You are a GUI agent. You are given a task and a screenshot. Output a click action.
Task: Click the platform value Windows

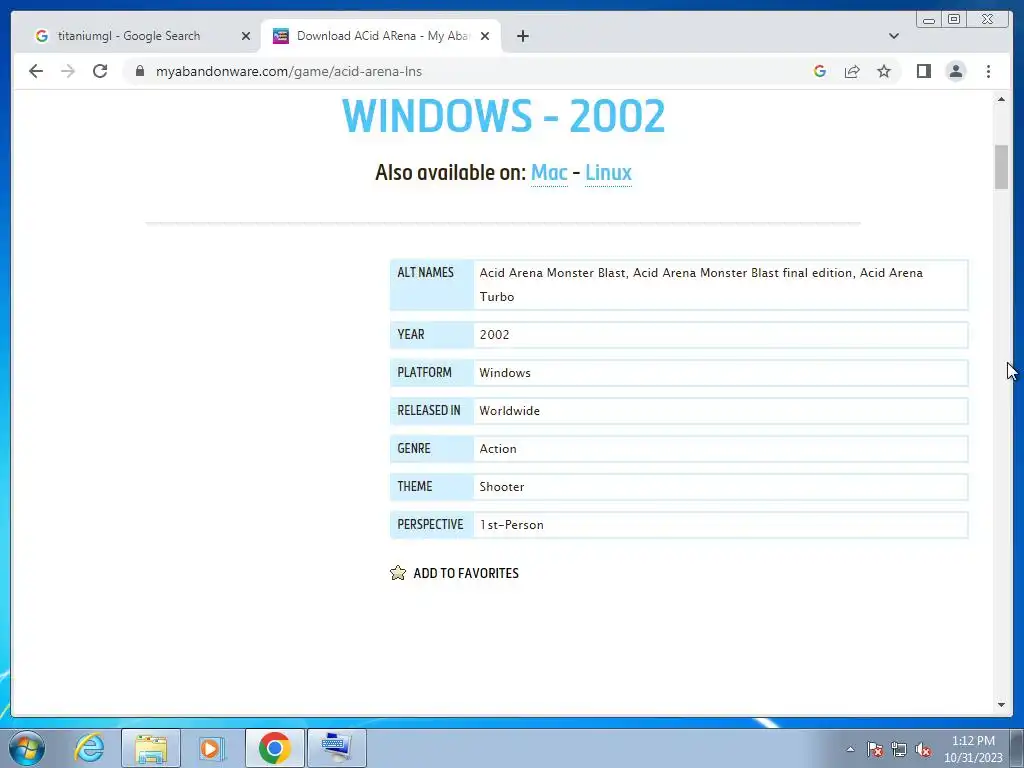point(505,372)
